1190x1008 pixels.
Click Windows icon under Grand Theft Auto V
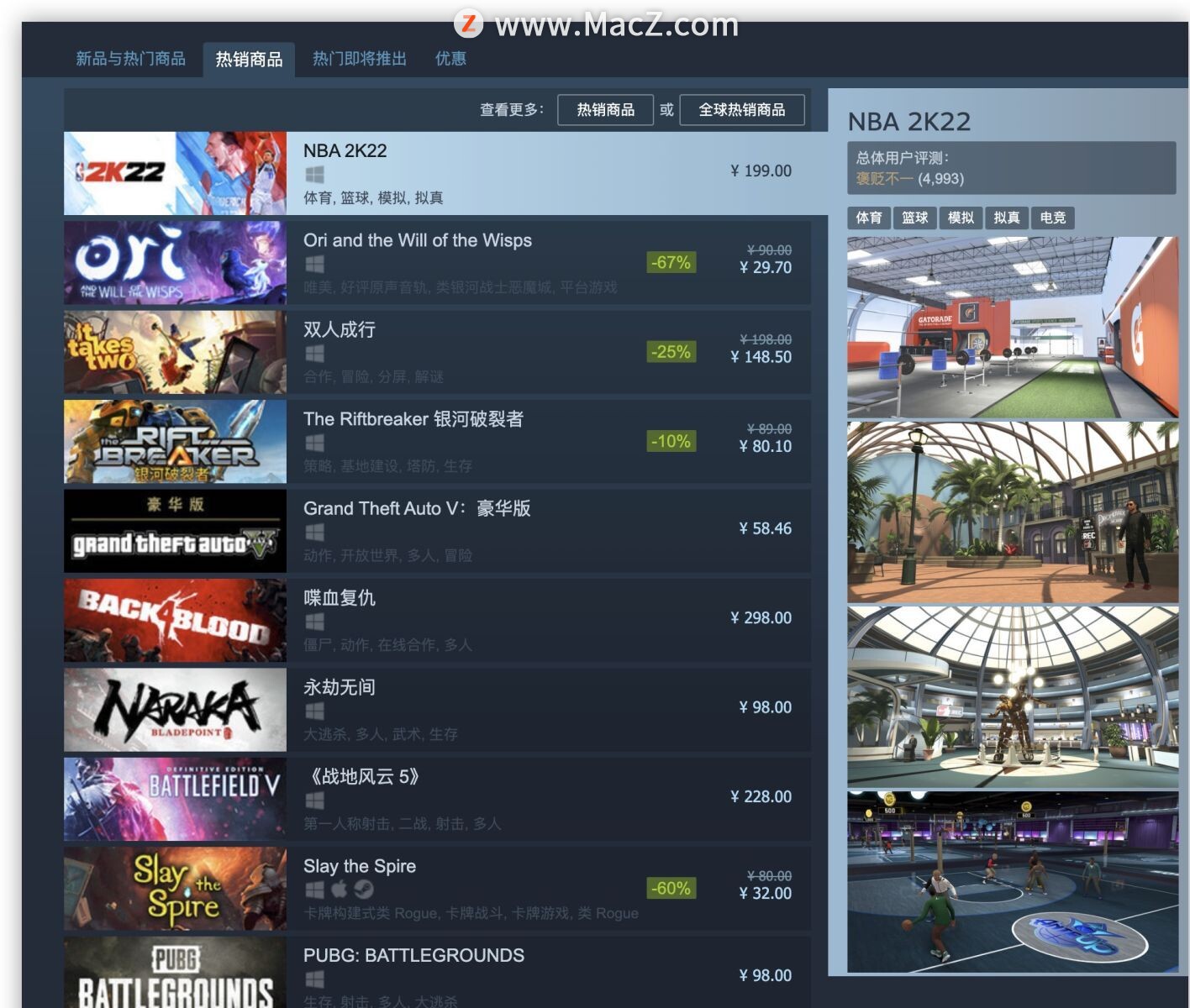point(314,532)
